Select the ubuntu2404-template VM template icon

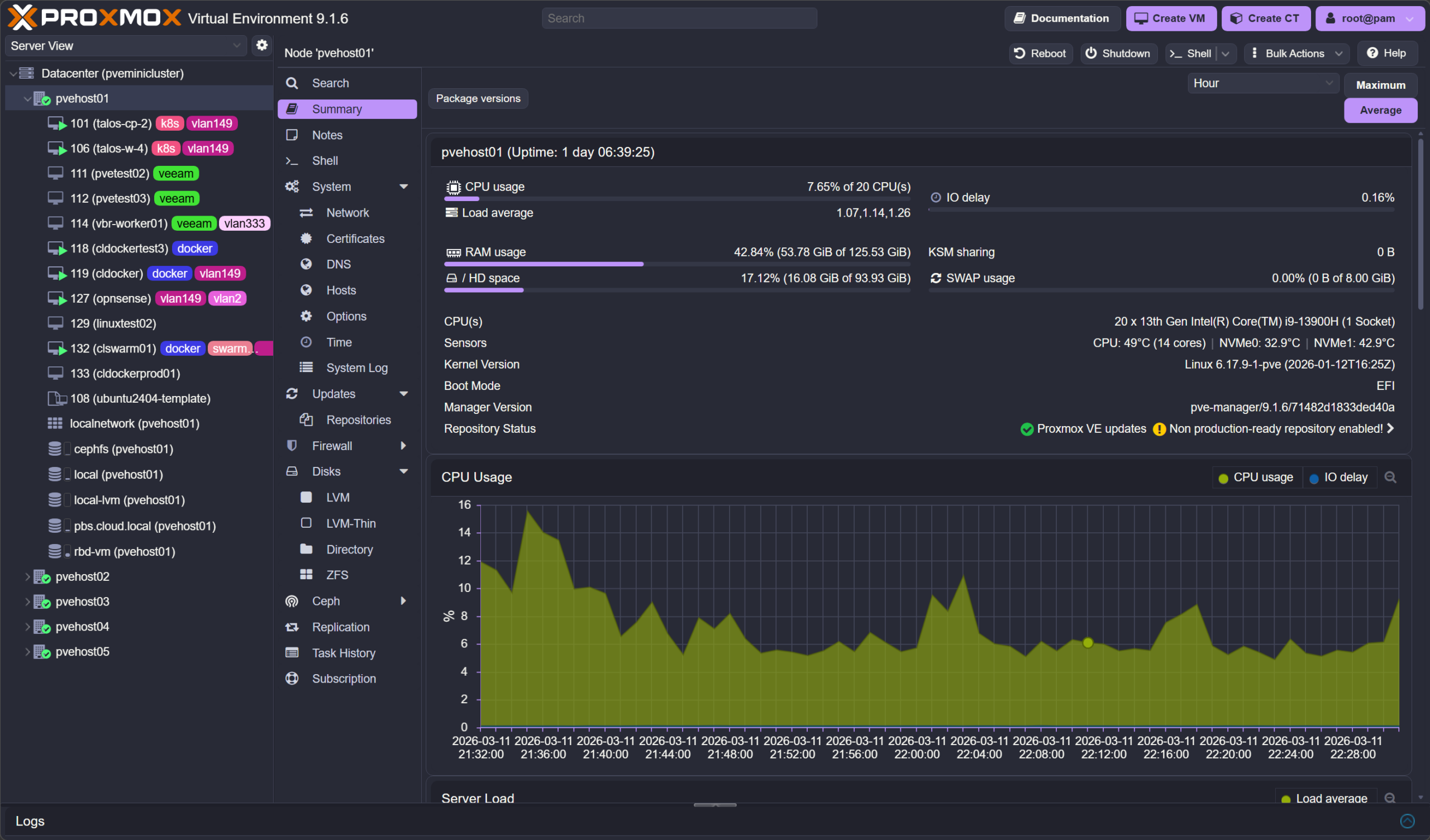tap(57, 398)
